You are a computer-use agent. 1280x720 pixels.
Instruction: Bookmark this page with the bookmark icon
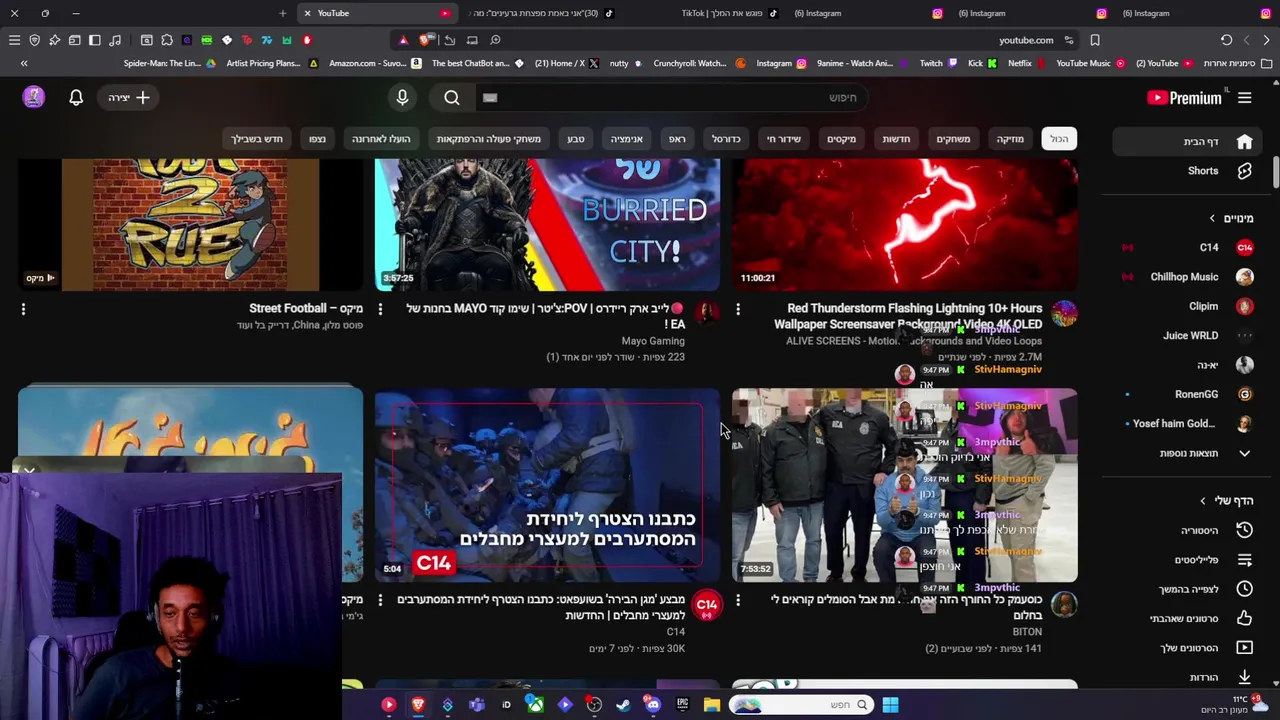1095,40
